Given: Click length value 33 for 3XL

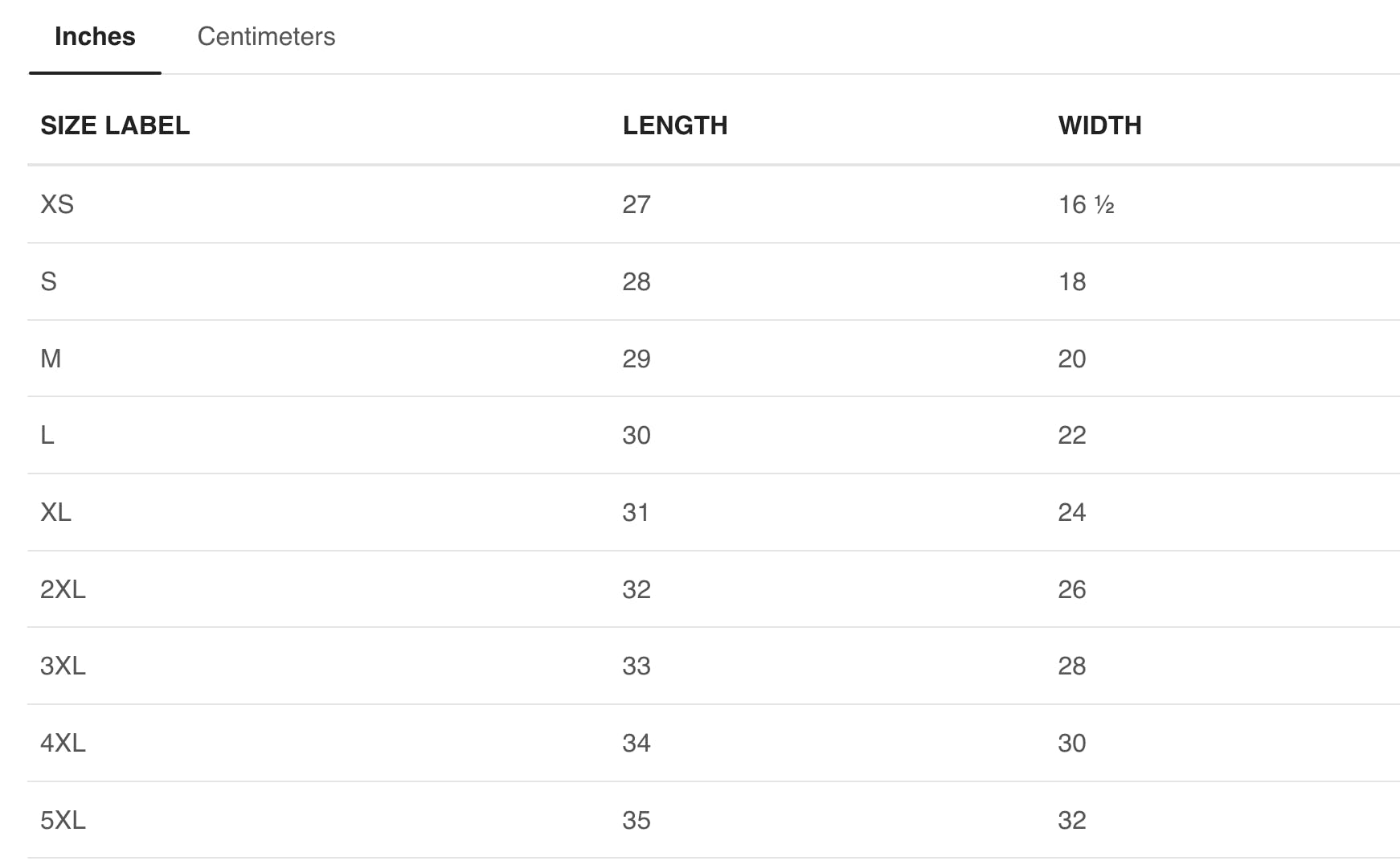Looking at the screenshot, I should coord(636,666).
